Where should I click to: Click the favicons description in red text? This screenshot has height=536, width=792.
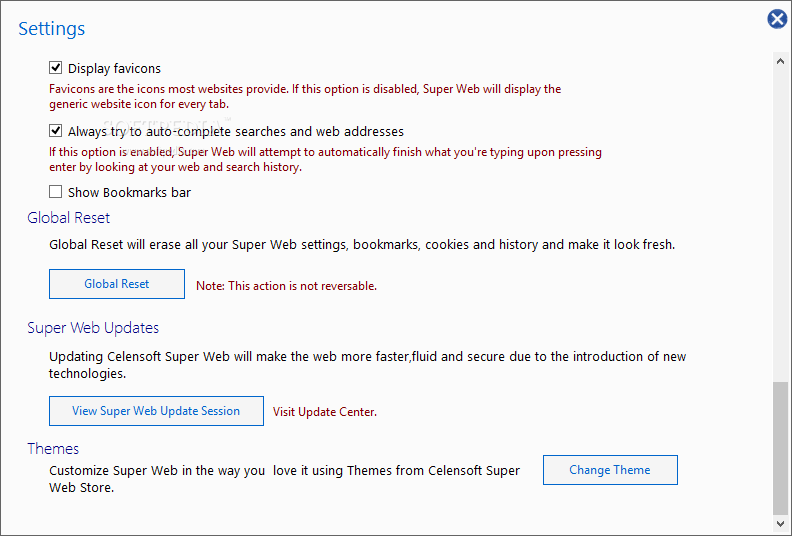pos(305,96)
